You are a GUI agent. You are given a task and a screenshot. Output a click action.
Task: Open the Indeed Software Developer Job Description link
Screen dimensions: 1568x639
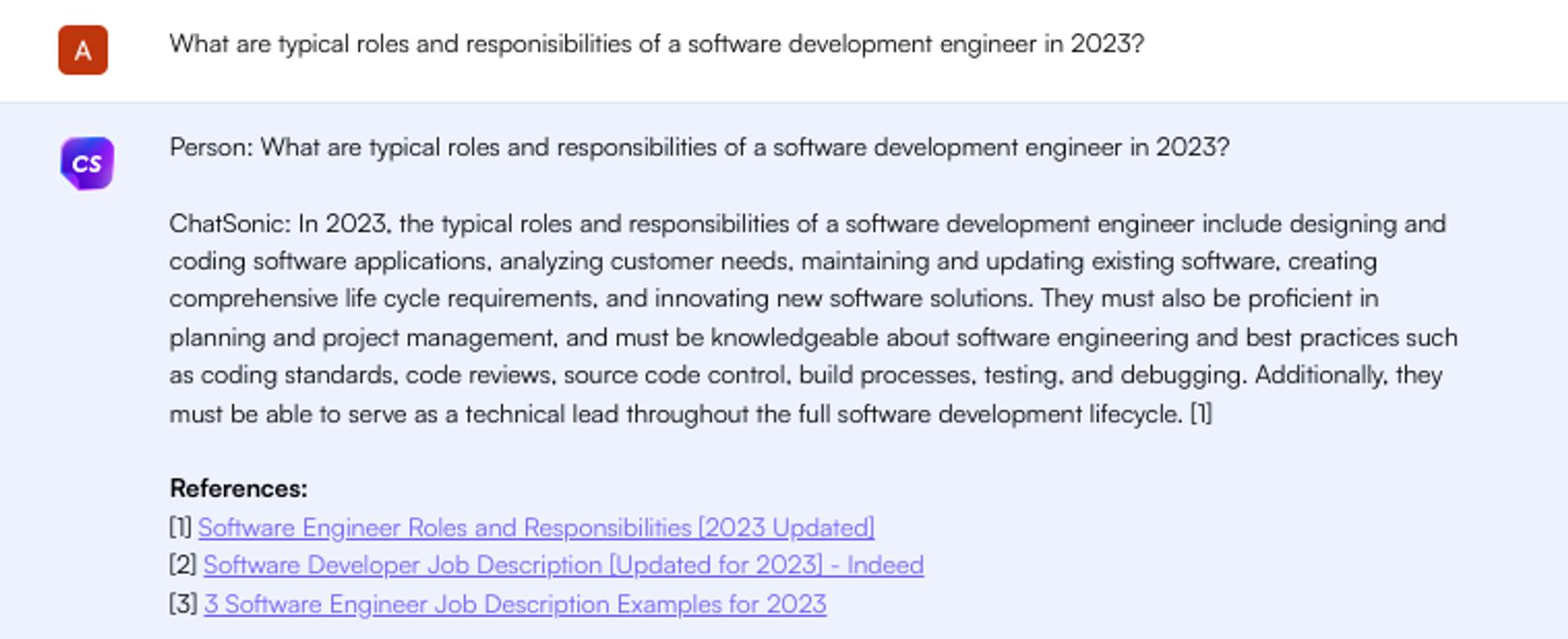pos(563,565)
